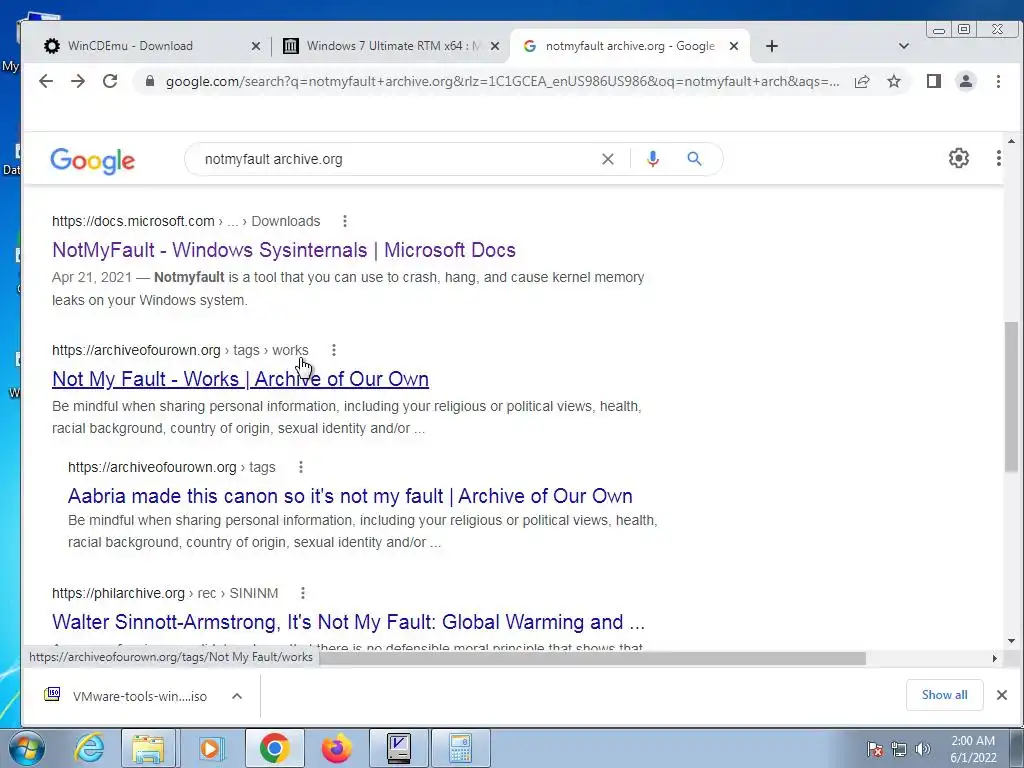Open the Action Center flag tray icon
The height and width of the screenshot is (768, 1024).
(875, 749)
